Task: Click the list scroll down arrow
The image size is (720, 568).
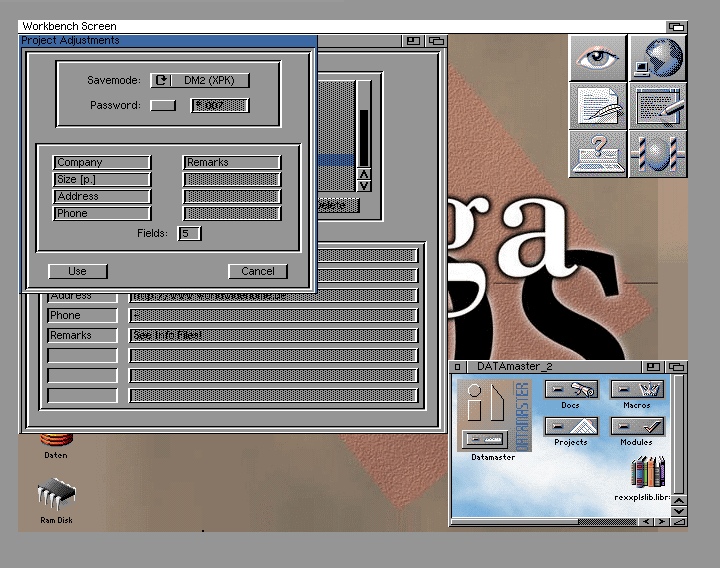Action: 364,185
